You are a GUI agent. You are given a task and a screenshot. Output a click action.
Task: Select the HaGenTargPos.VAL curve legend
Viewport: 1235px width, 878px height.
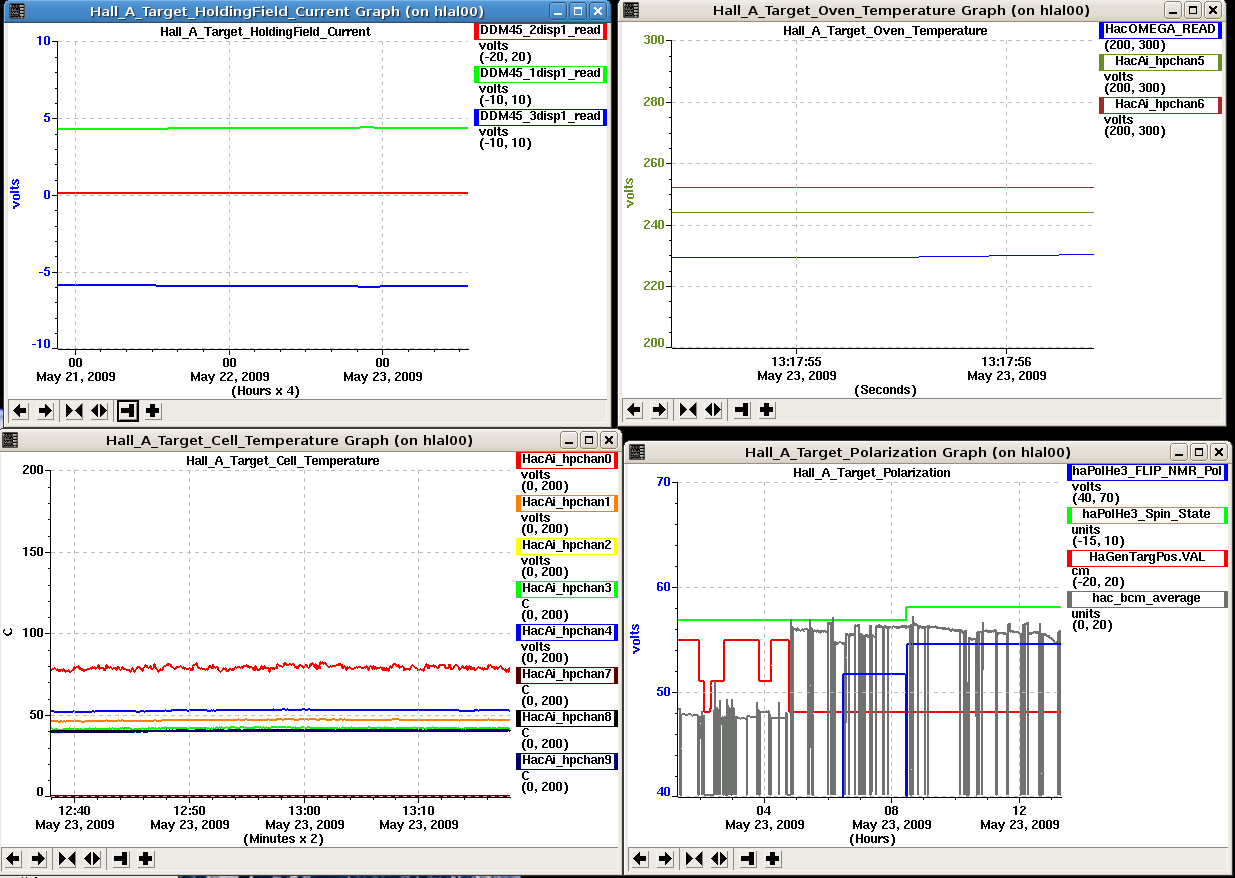(1147, 558)
